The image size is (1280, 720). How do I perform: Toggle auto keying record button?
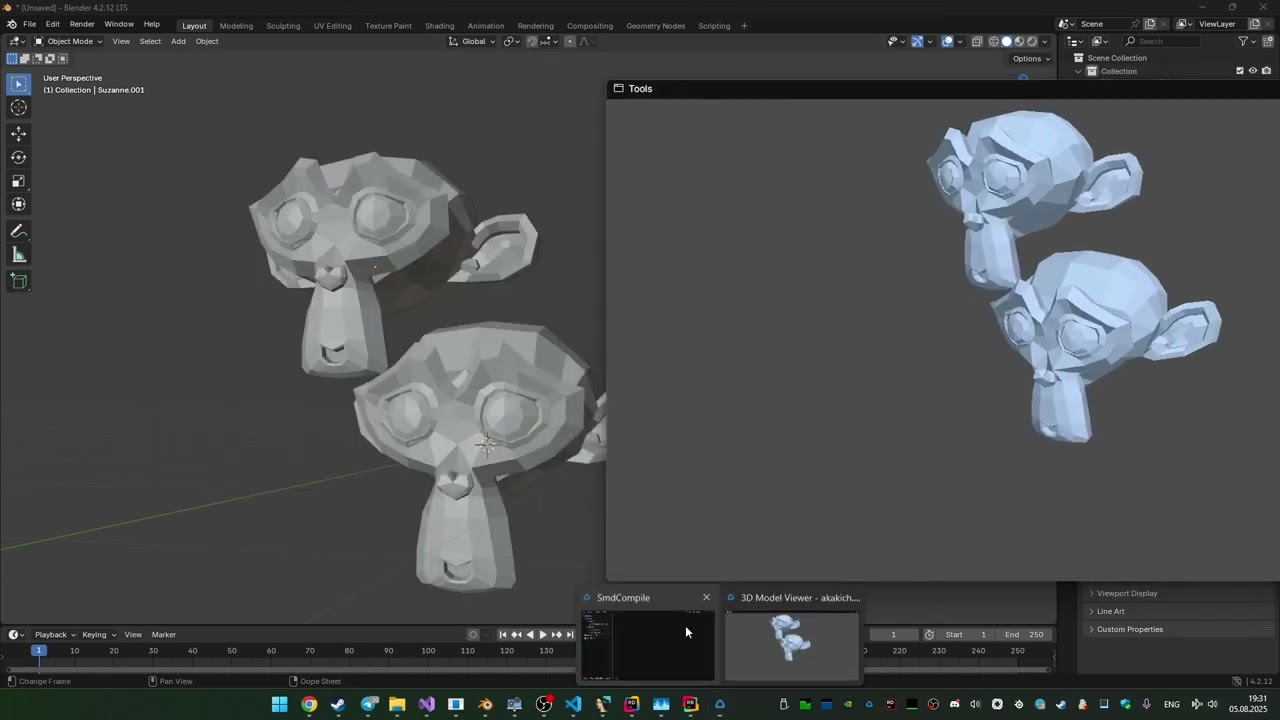[474, 634]
